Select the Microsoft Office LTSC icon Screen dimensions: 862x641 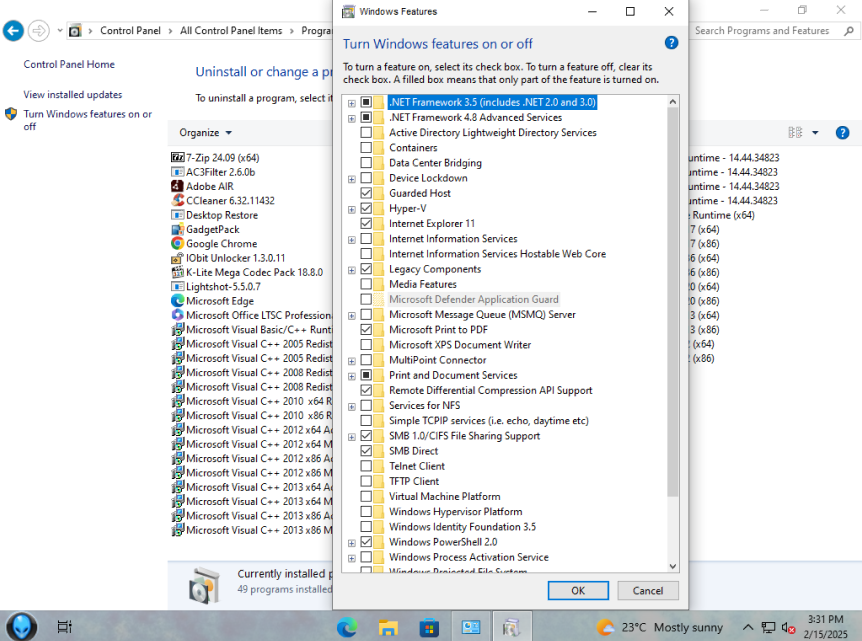[x=178, y=315]
